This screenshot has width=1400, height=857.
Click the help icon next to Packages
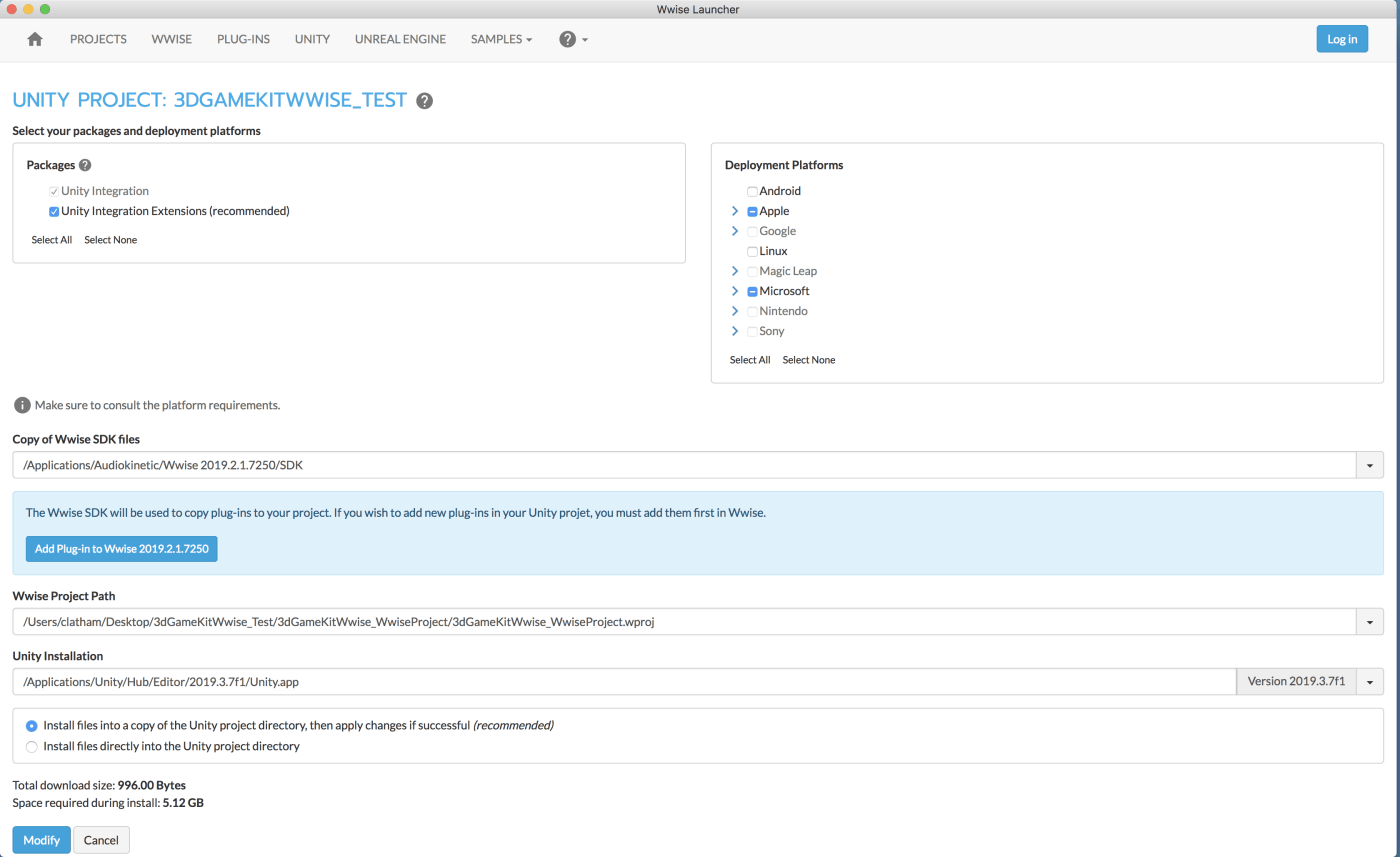[85, 165]
